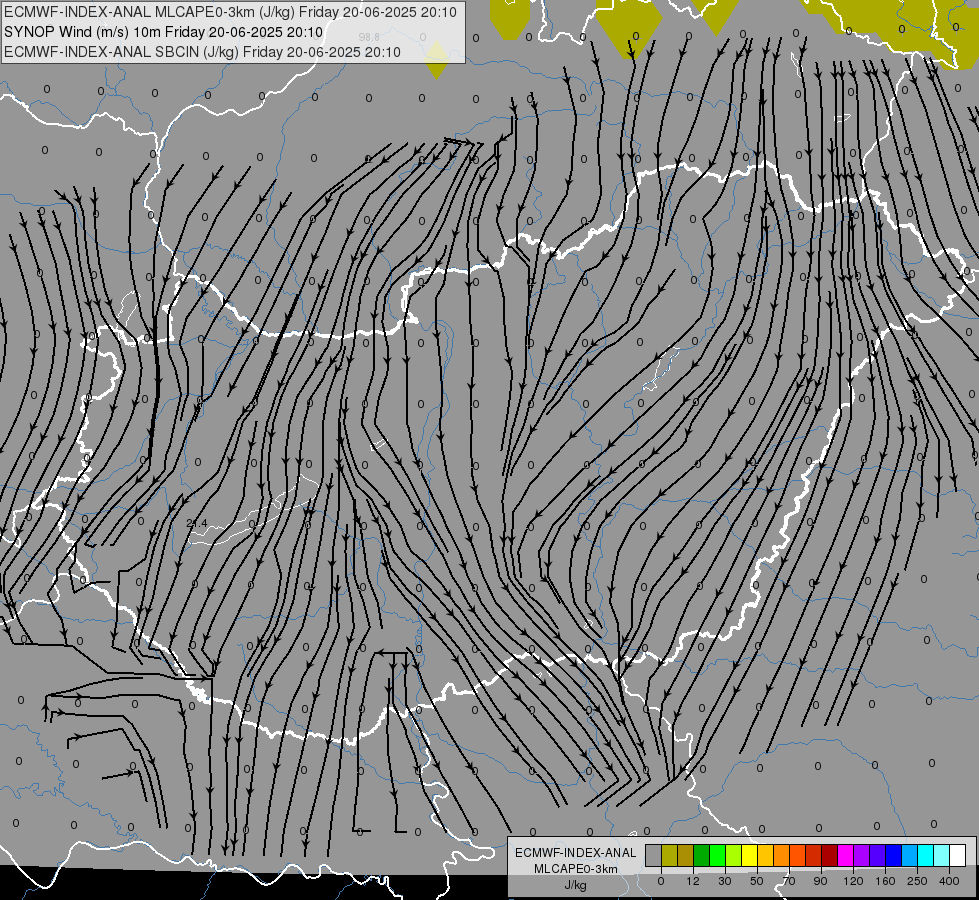Click the legend scale value 12
This screenshot has height=900, width=979.
click(692, 881)
